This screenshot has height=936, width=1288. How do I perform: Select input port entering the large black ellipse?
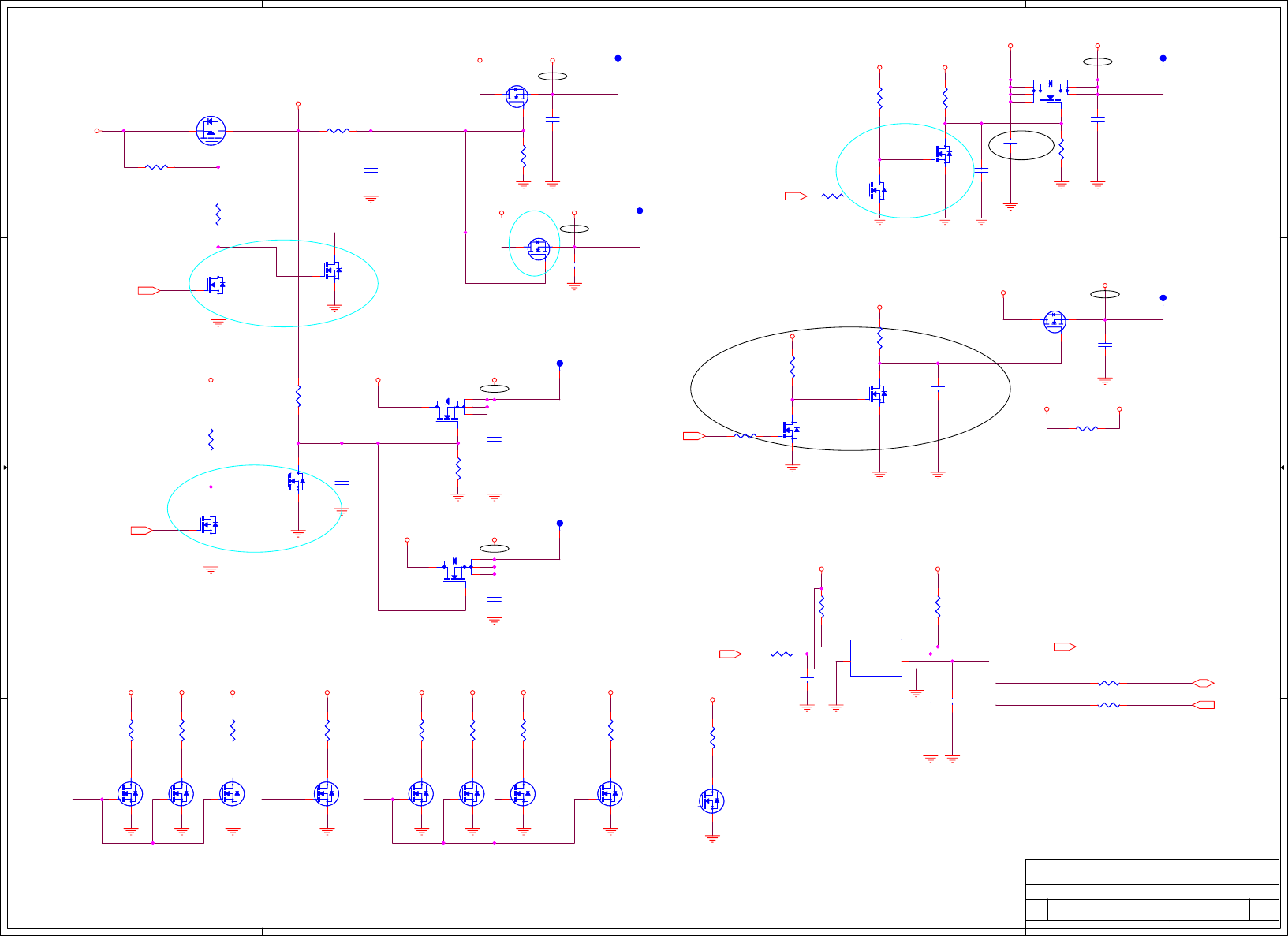tap(694, 435)
